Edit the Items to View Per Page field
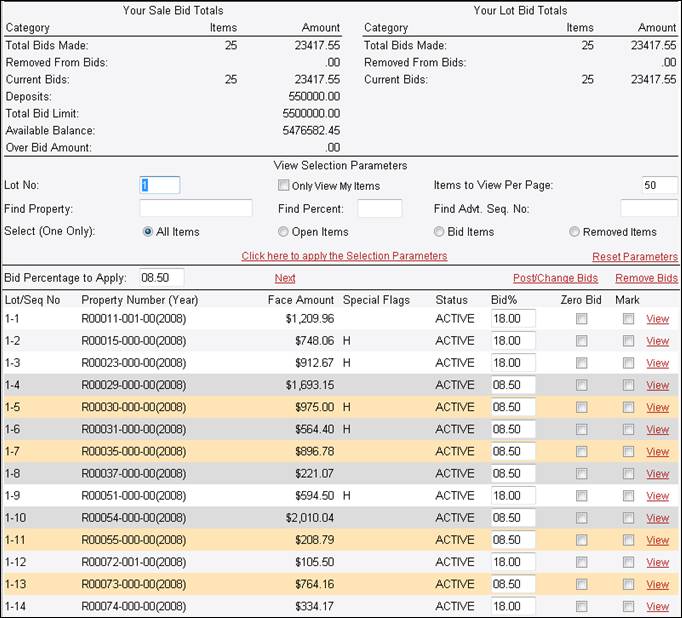The height and width of the screenshot is (618, 682). [658, 185]
